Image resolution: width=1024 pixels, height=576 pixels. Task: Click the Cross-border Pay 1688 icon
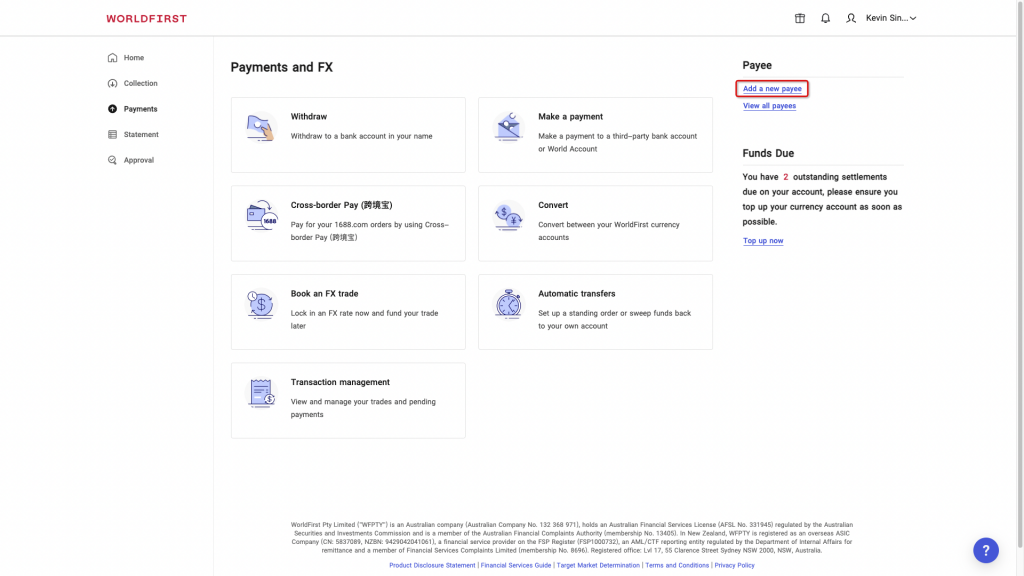coord(261,215)
